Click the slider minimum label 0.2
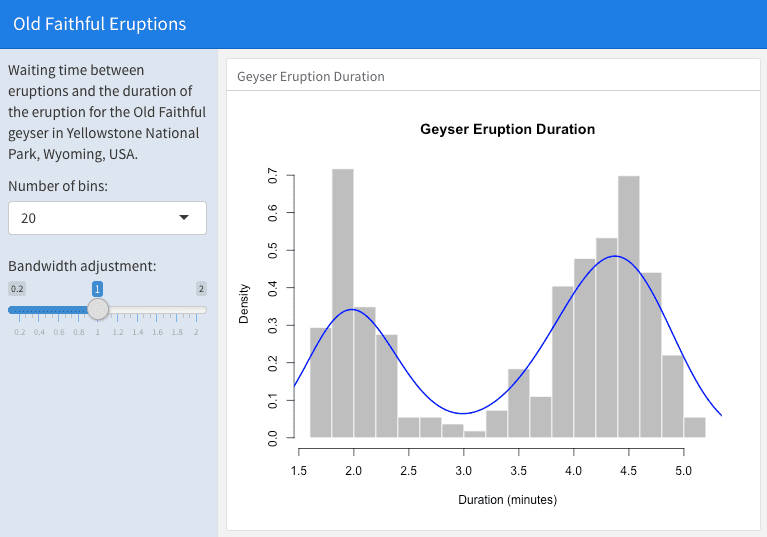 17,289
